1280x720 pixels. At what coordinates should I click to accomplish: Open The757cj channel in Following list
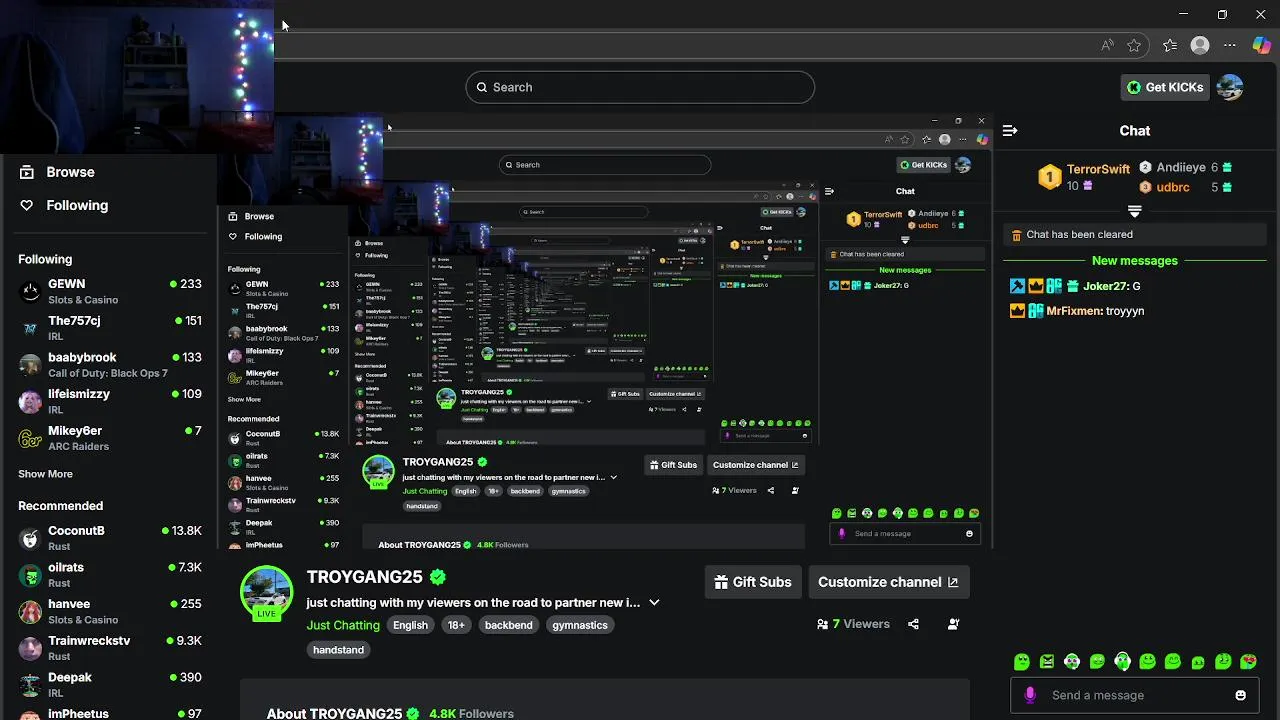tap(110, 328)
